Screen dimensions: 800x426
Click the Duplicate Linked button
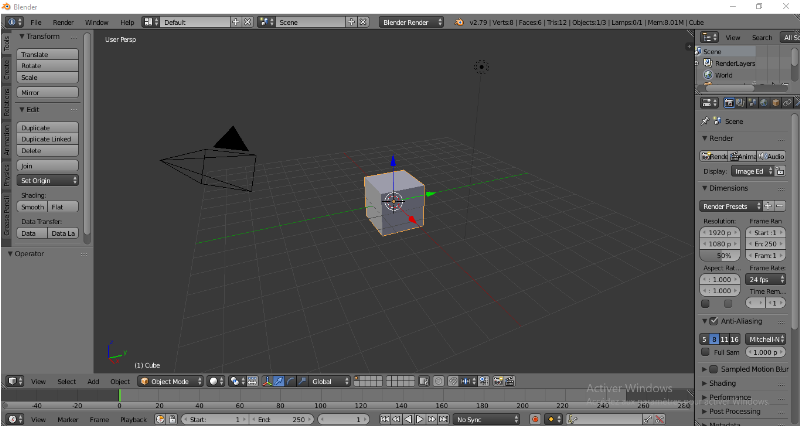coord(48,139)
